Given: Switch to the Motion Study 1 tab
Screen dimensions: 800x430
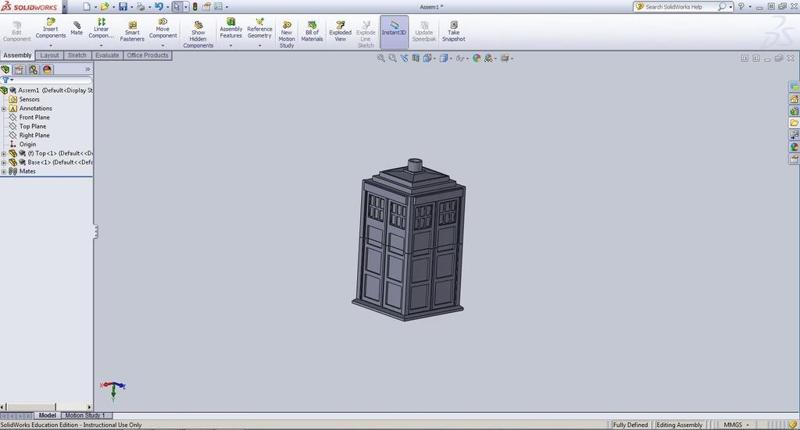Looking at the screenshot, I should [85, 415].
